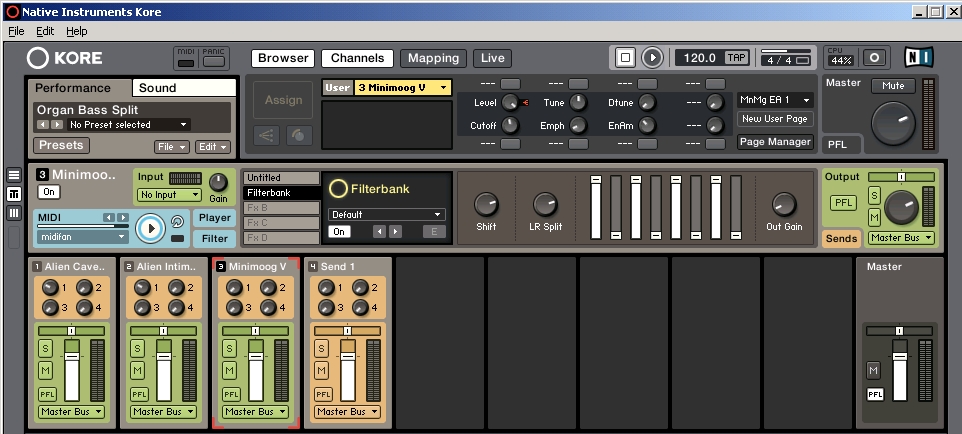962x434 pixels.
Task: Click the TAP tempo button
Action: 736,58
